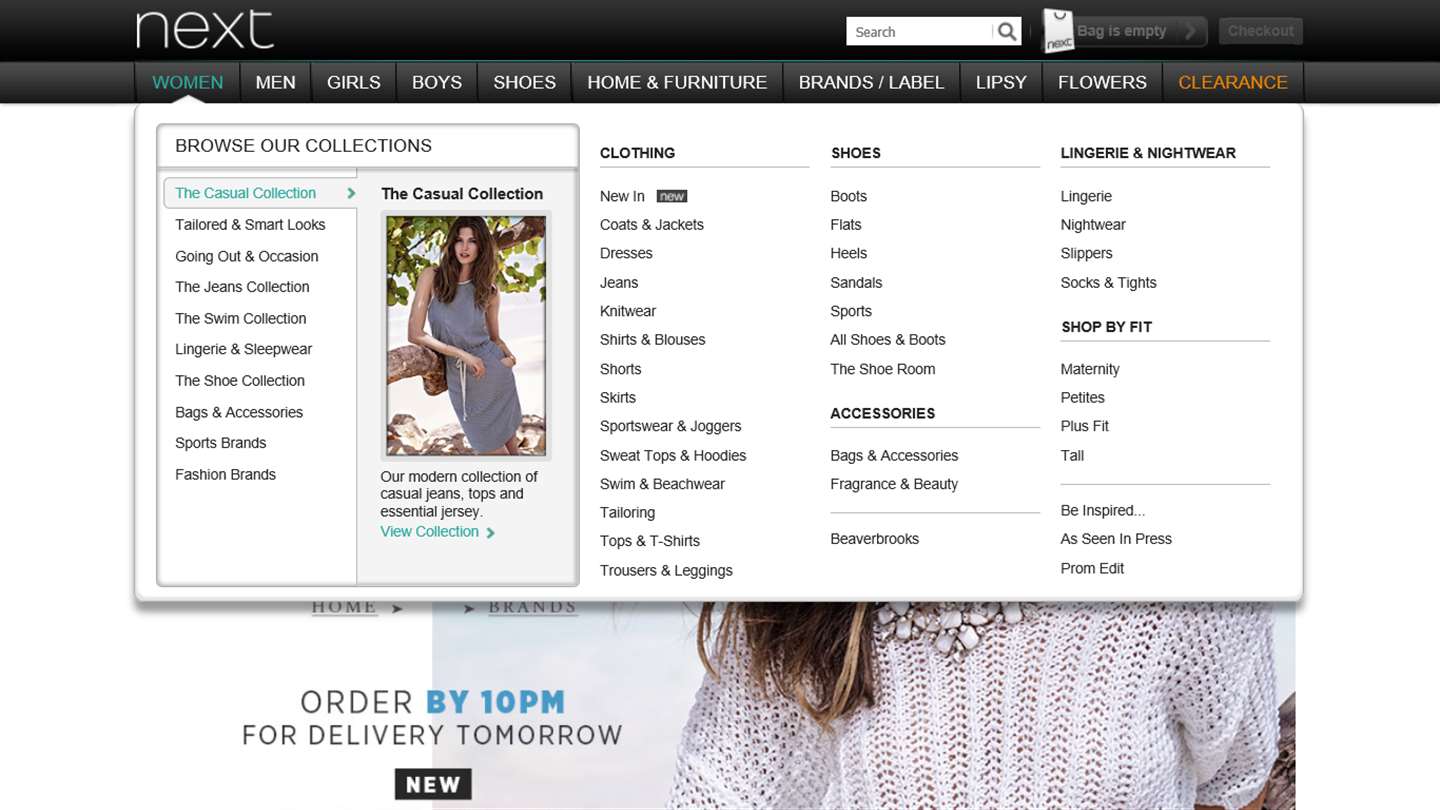Screen dimensions: 1440x810
Task: Open New In clothing link
Action: 622,196
